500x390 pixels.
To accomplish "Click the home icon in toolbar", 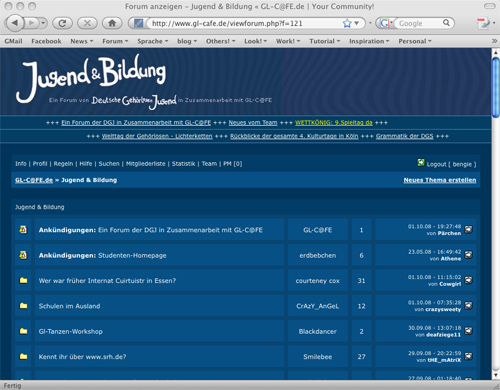I will point(112,23).
